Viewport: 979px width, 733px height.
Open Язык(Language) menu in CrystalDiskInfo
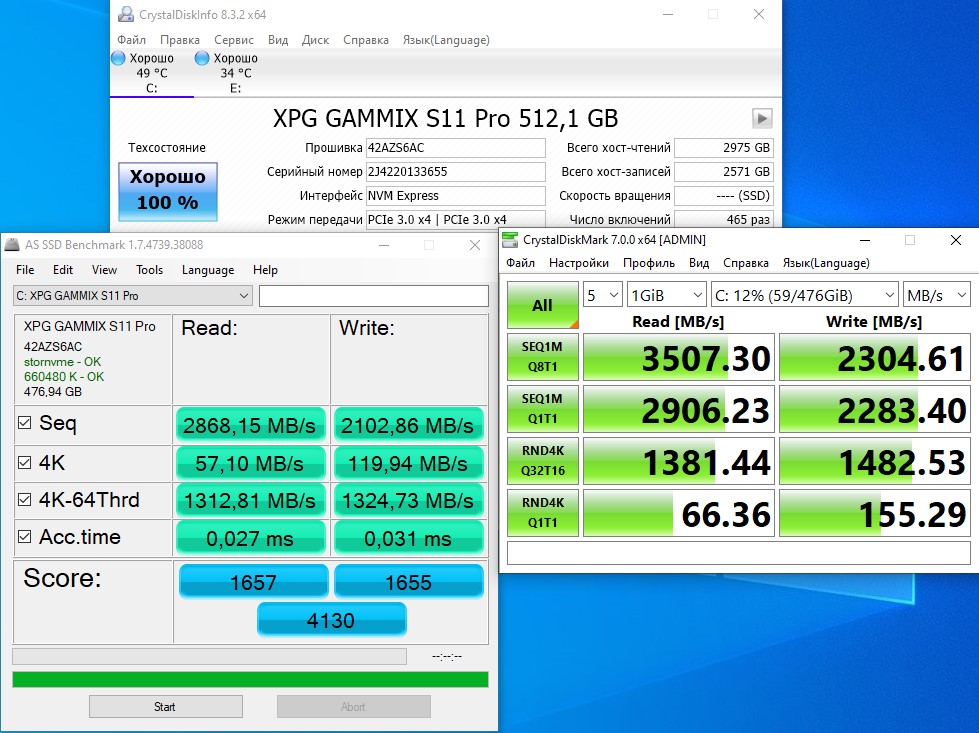[446, 40]
